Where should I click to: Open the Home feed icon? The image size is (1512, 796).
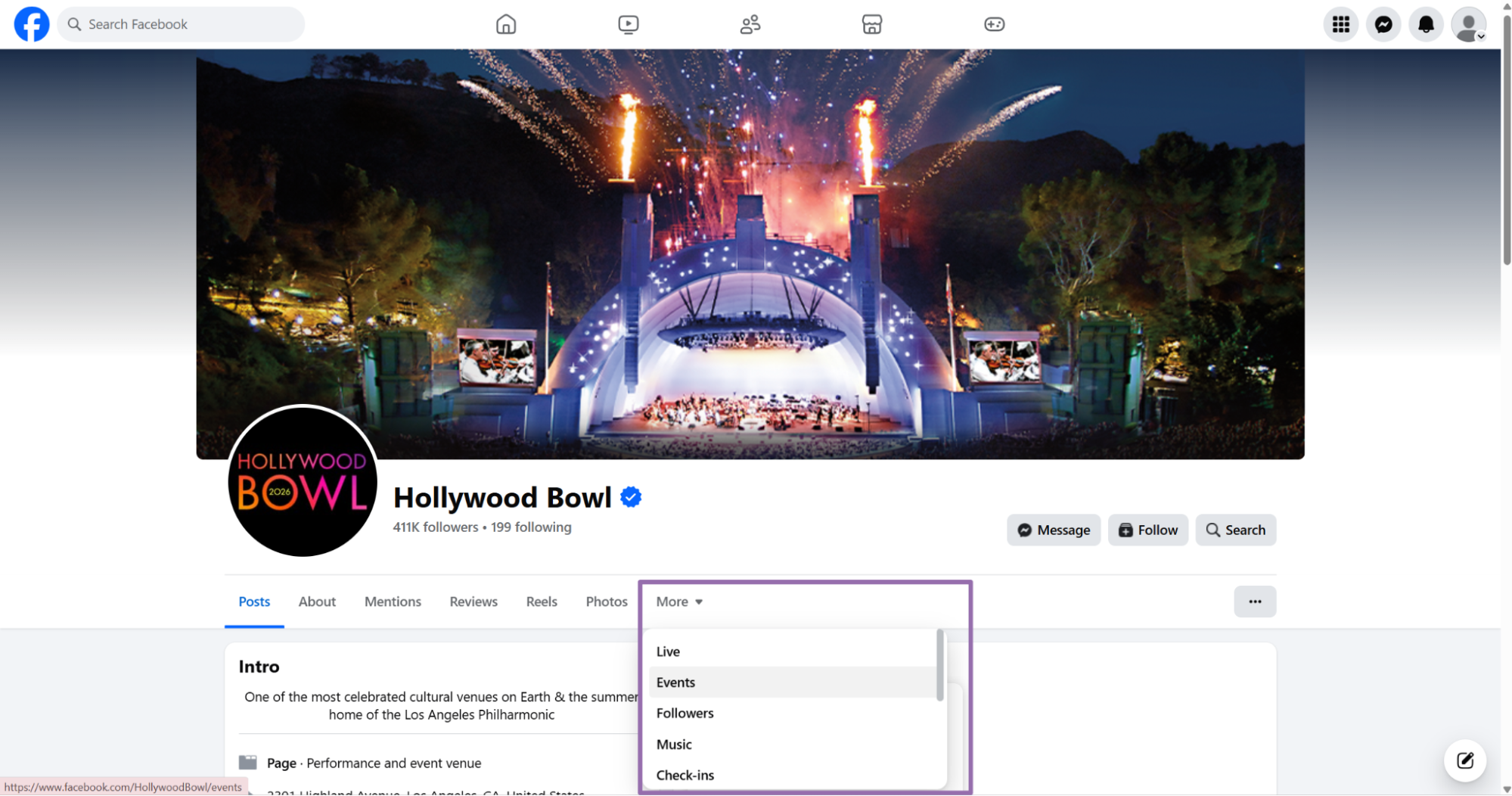point(506,24)
